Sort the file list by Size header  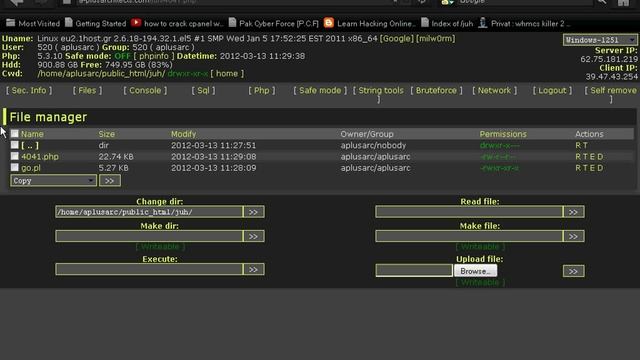[107, 134]
